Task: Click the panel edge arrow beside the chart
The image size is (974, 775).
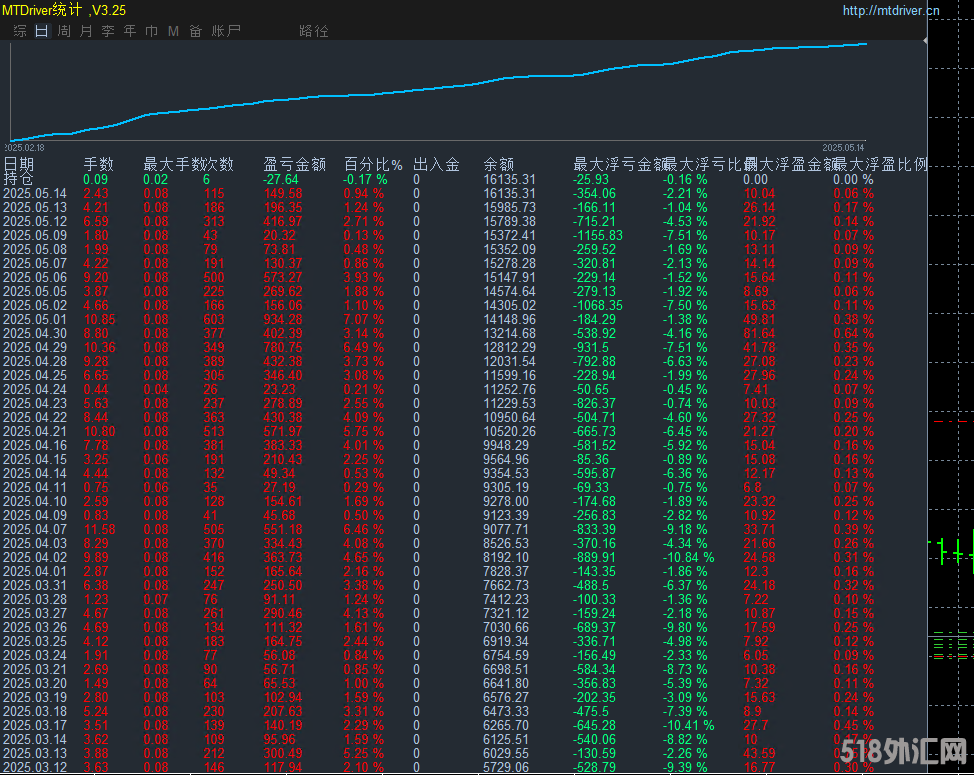Action: click(x=925, y=40)
